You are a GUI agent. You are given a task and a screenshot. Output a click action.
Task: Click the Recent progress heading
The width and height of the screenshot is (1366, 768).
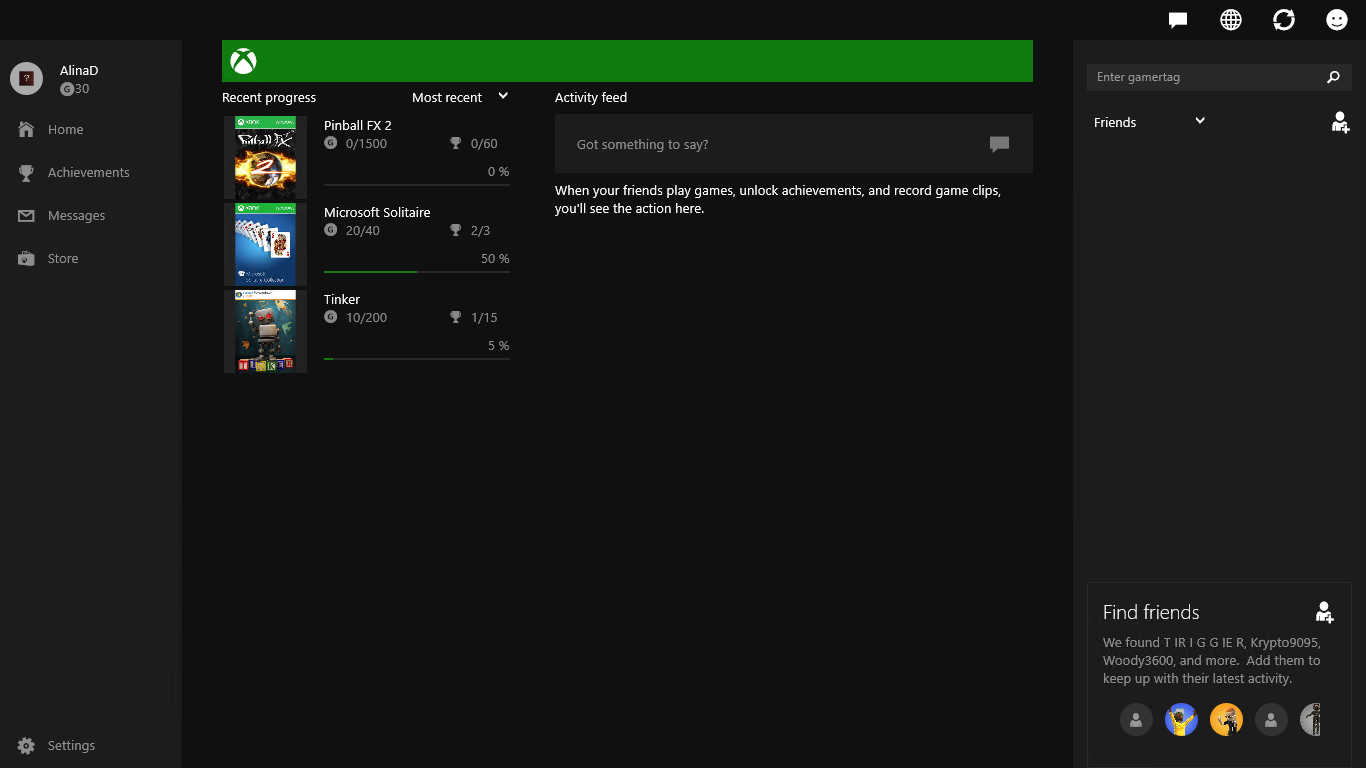(269, 97)
